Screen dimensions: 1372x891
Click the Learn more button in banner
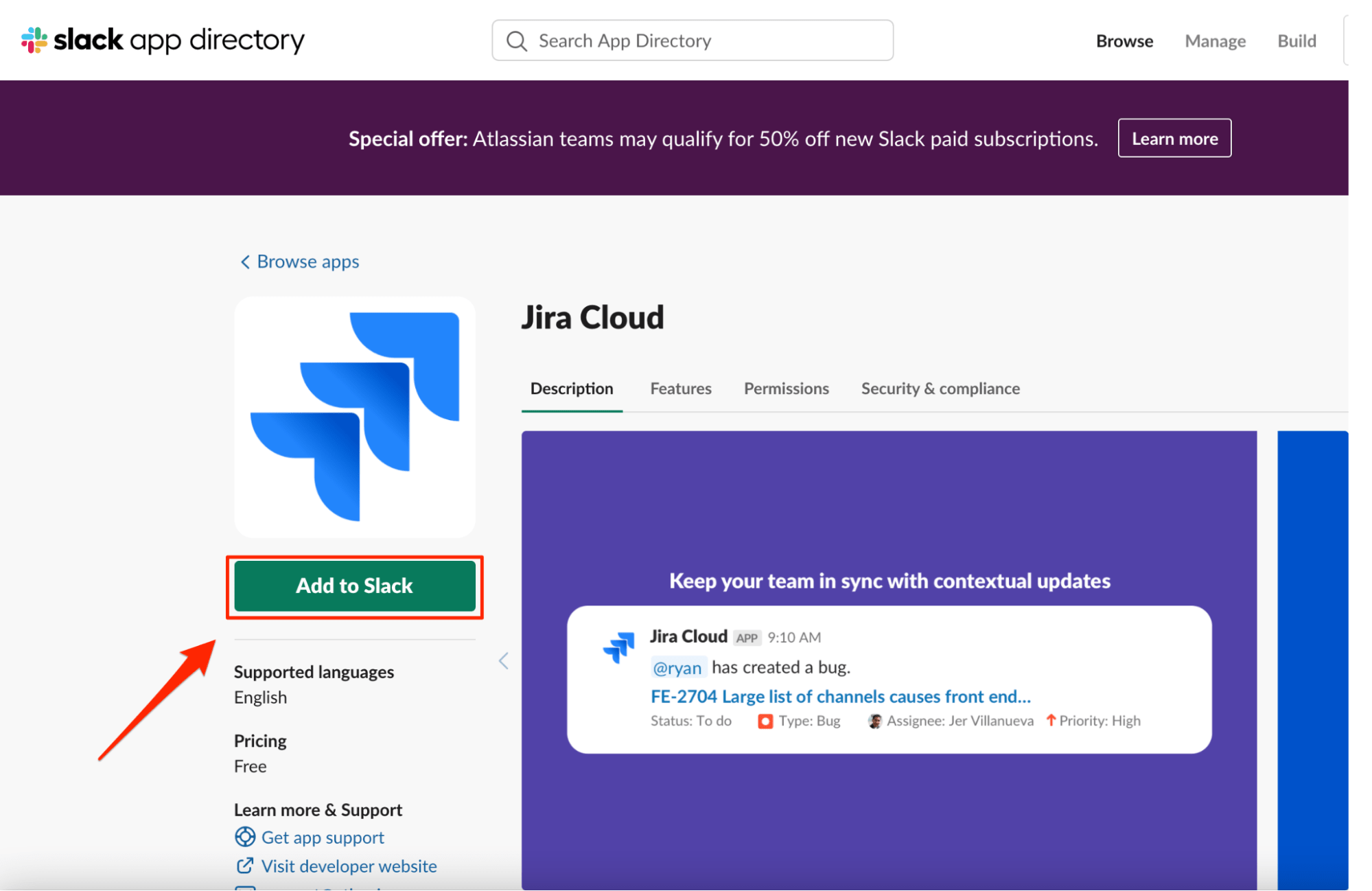(1176, 138)
